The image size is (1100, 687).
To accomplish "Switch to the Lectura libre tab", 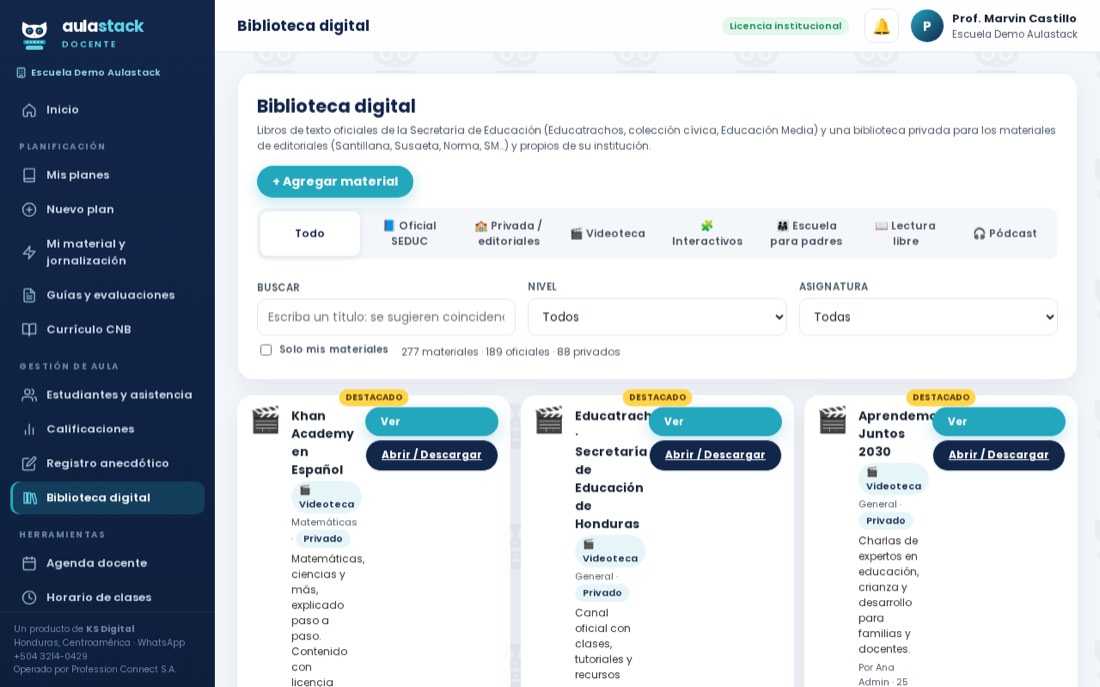I will [906, 234].
